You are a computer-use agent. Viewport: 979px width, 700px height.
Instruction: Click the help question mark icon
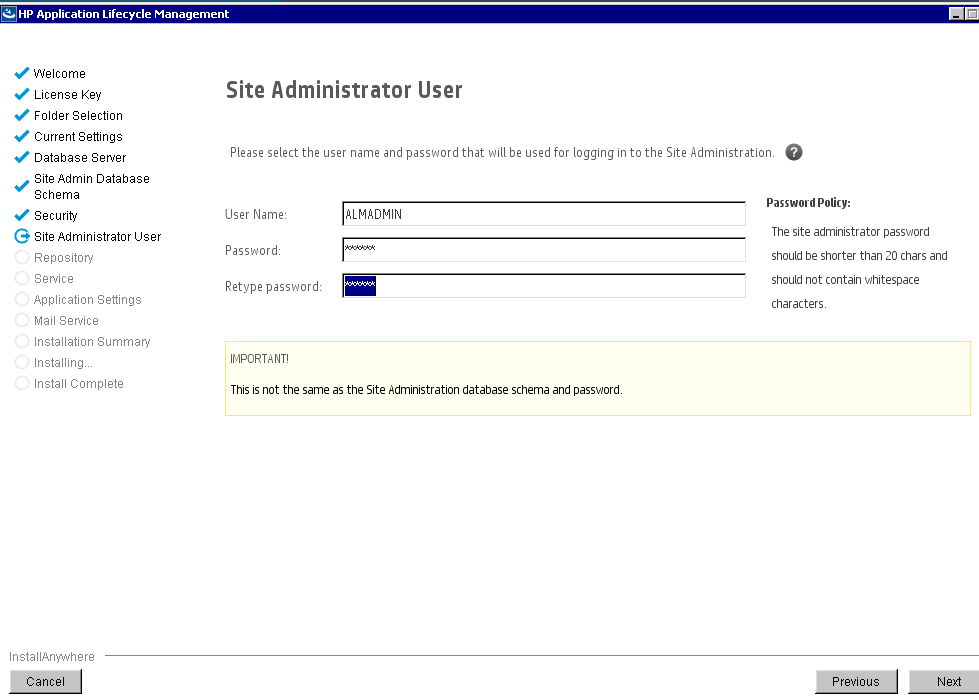(x=794, y=152)
